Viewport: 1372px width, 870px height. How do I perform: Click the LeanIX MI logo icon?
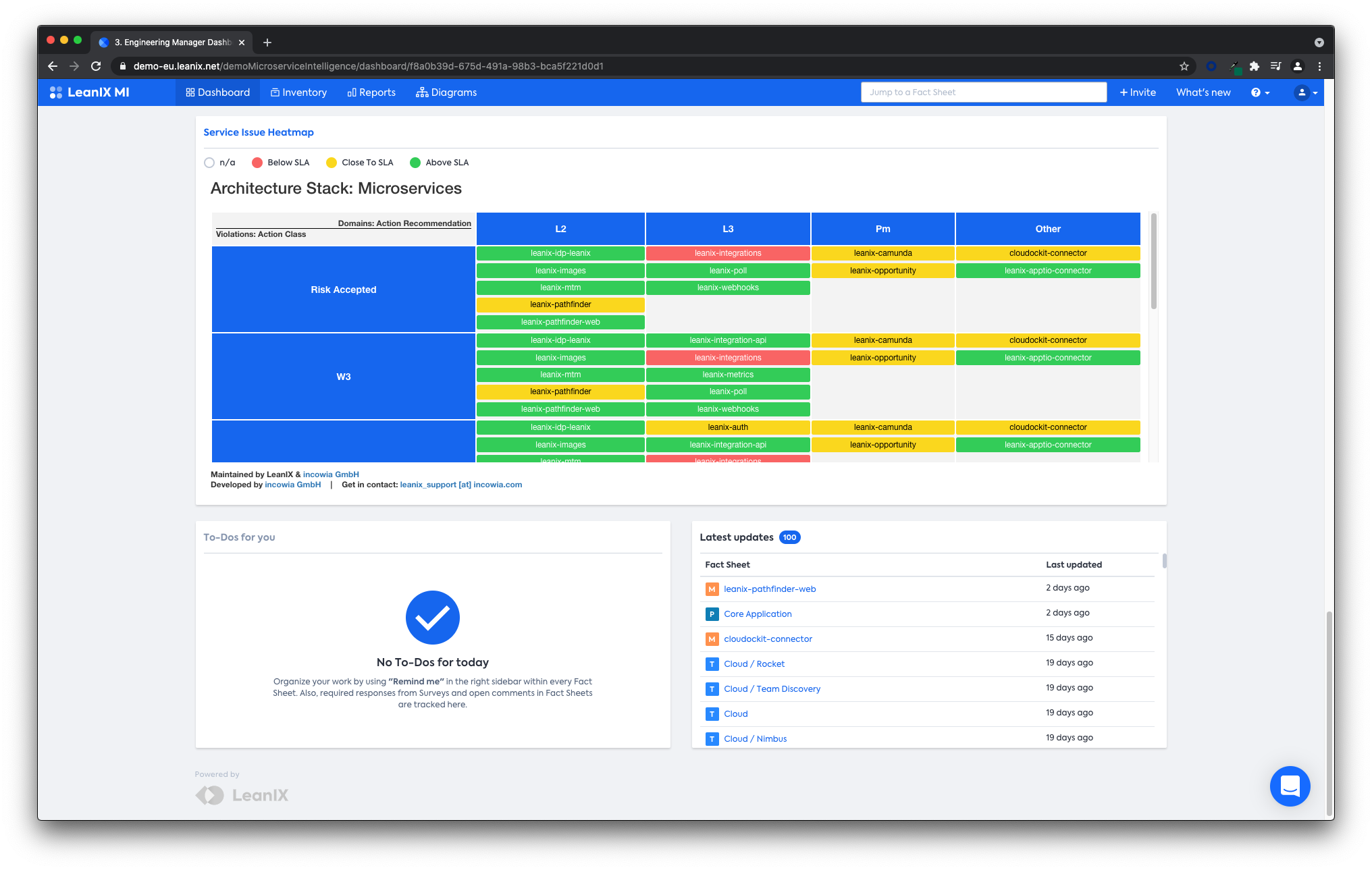[x=56, y=92]
